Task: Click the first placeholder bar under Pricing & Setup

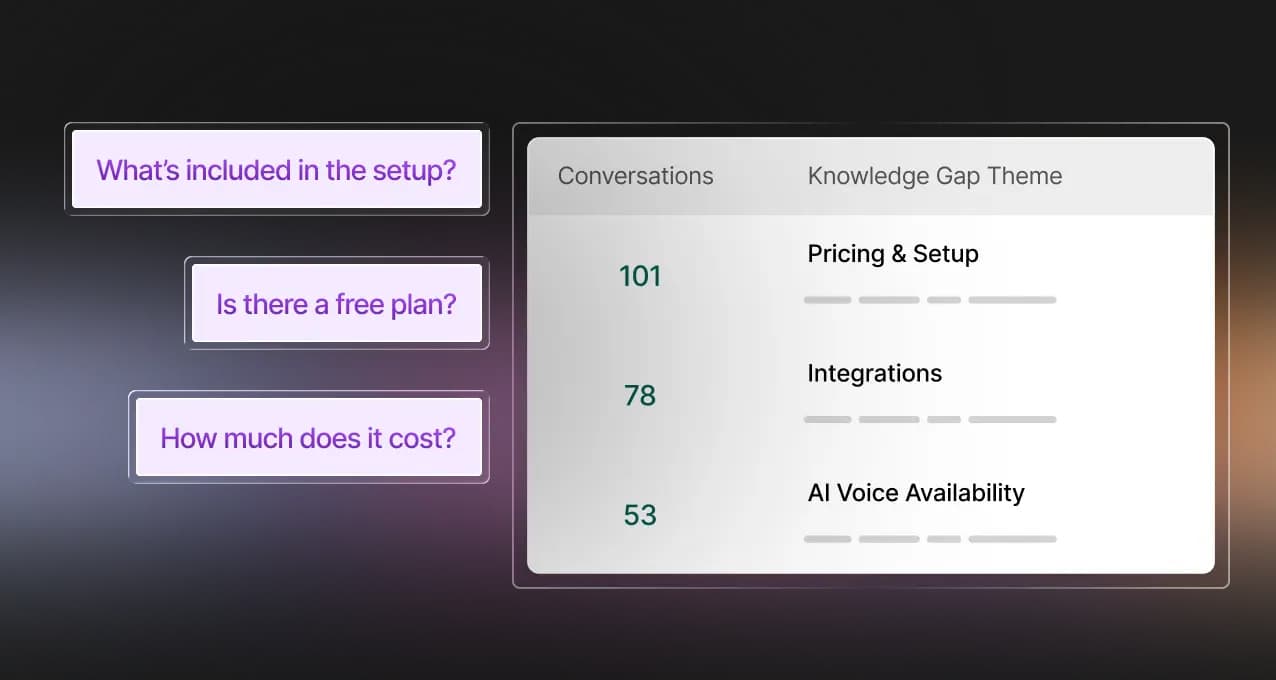Action: pos(827,300)
